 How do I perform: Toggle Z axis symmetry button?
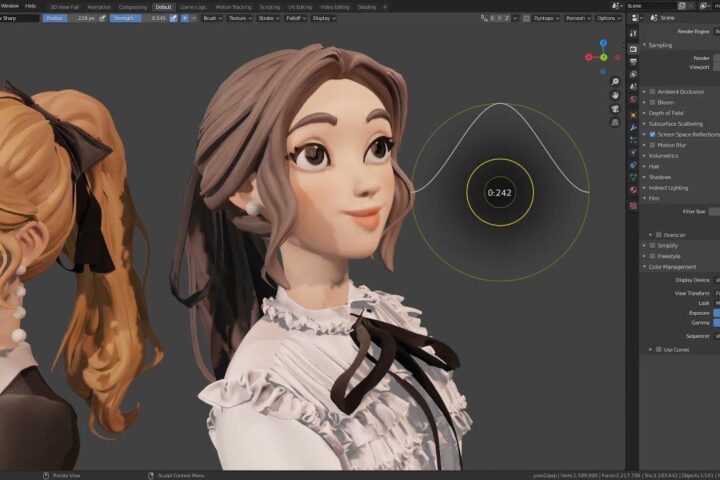(x=507, y=18)
